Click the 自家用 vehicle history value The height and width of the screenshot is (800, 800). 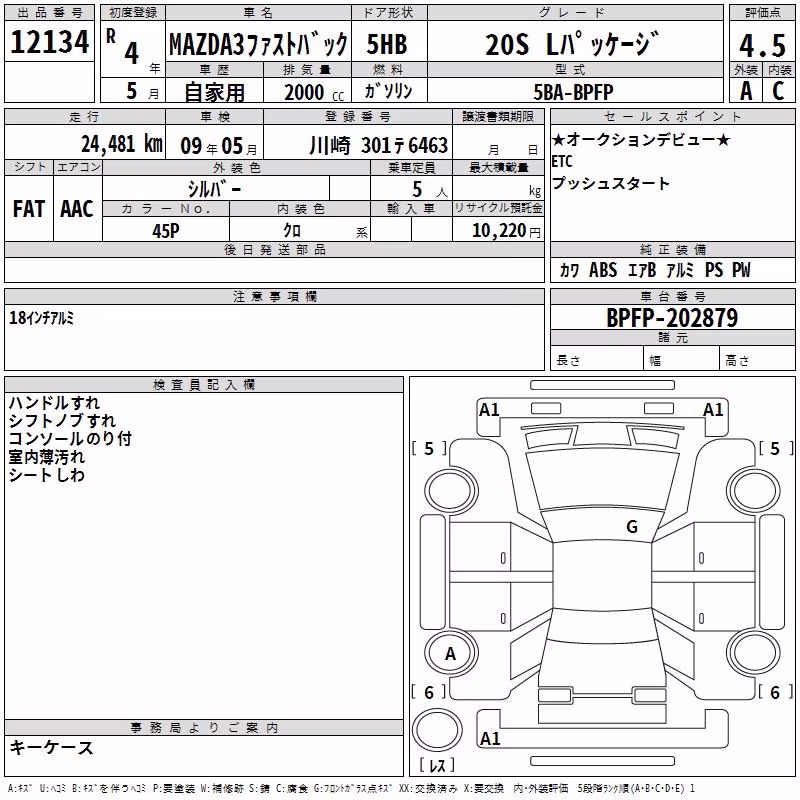coord(214,92)
